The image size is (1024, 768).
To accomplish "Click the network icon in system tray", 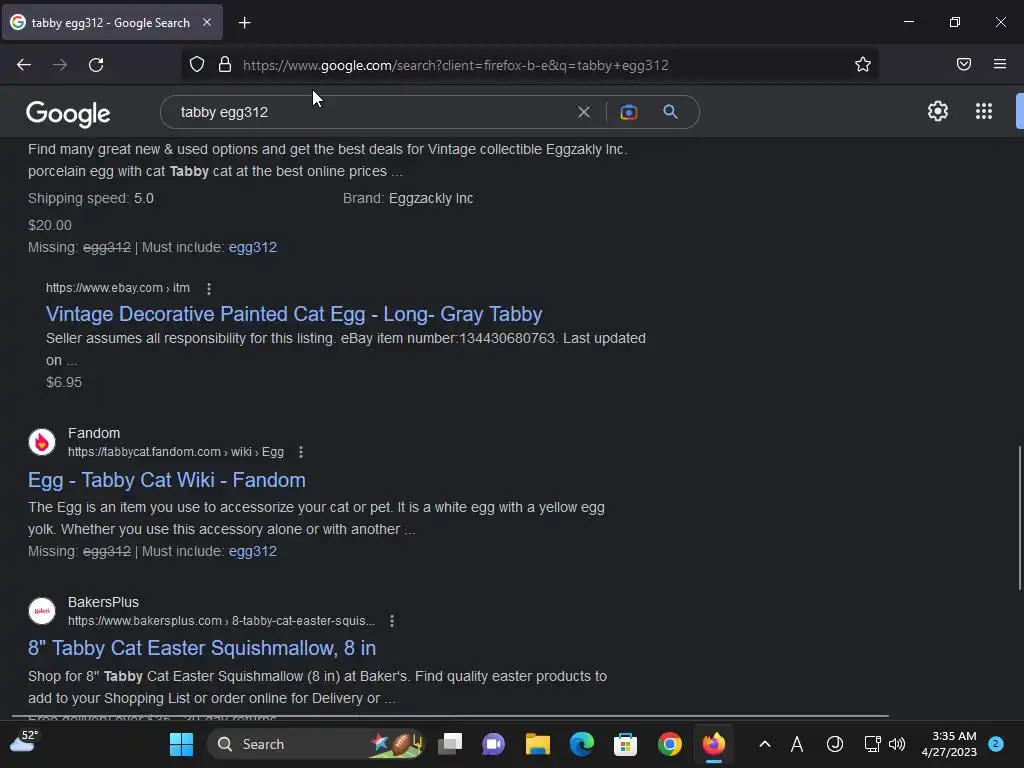I will 872,744.
